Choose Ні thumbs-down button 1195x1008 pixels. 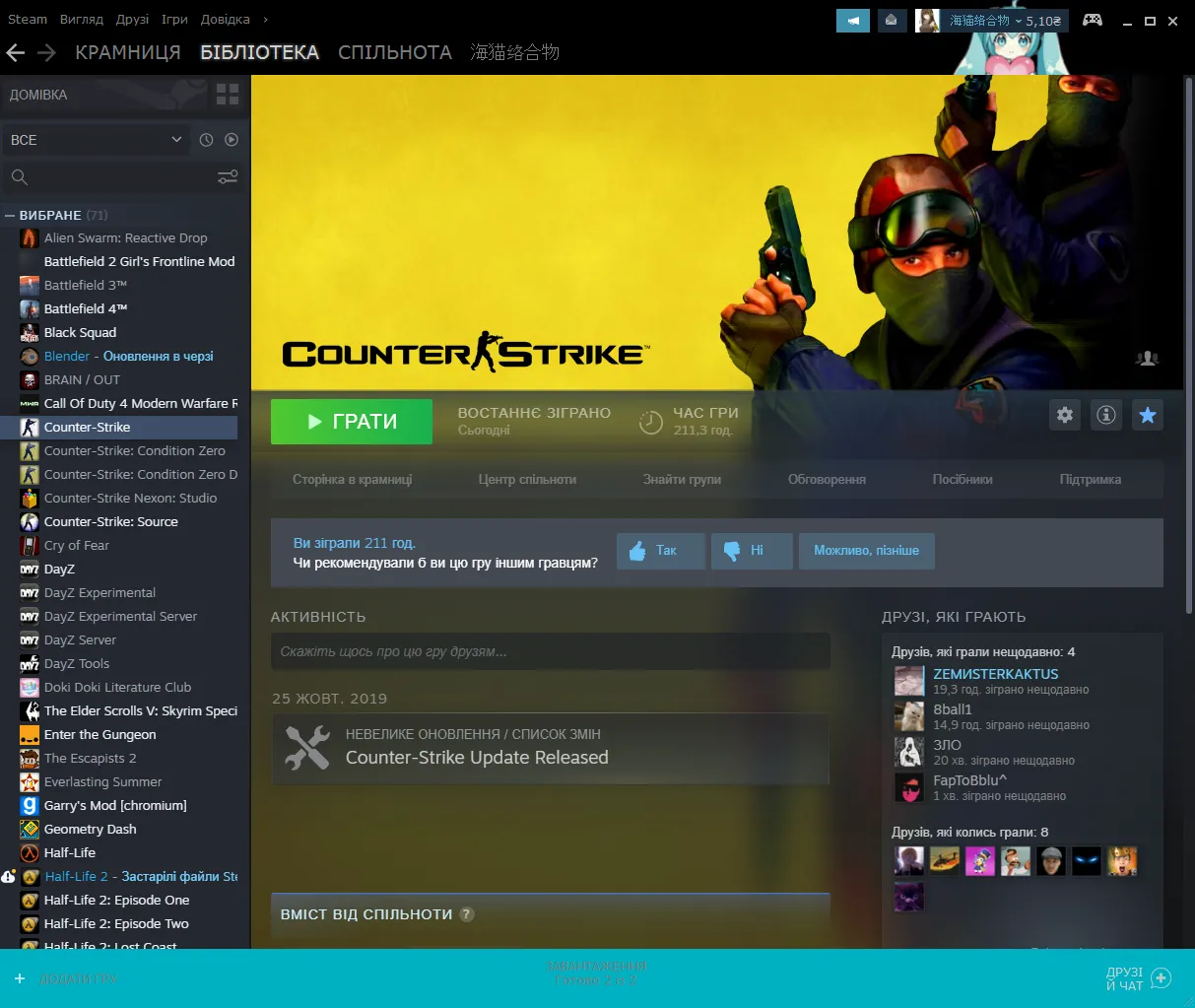tap(752, 551)
